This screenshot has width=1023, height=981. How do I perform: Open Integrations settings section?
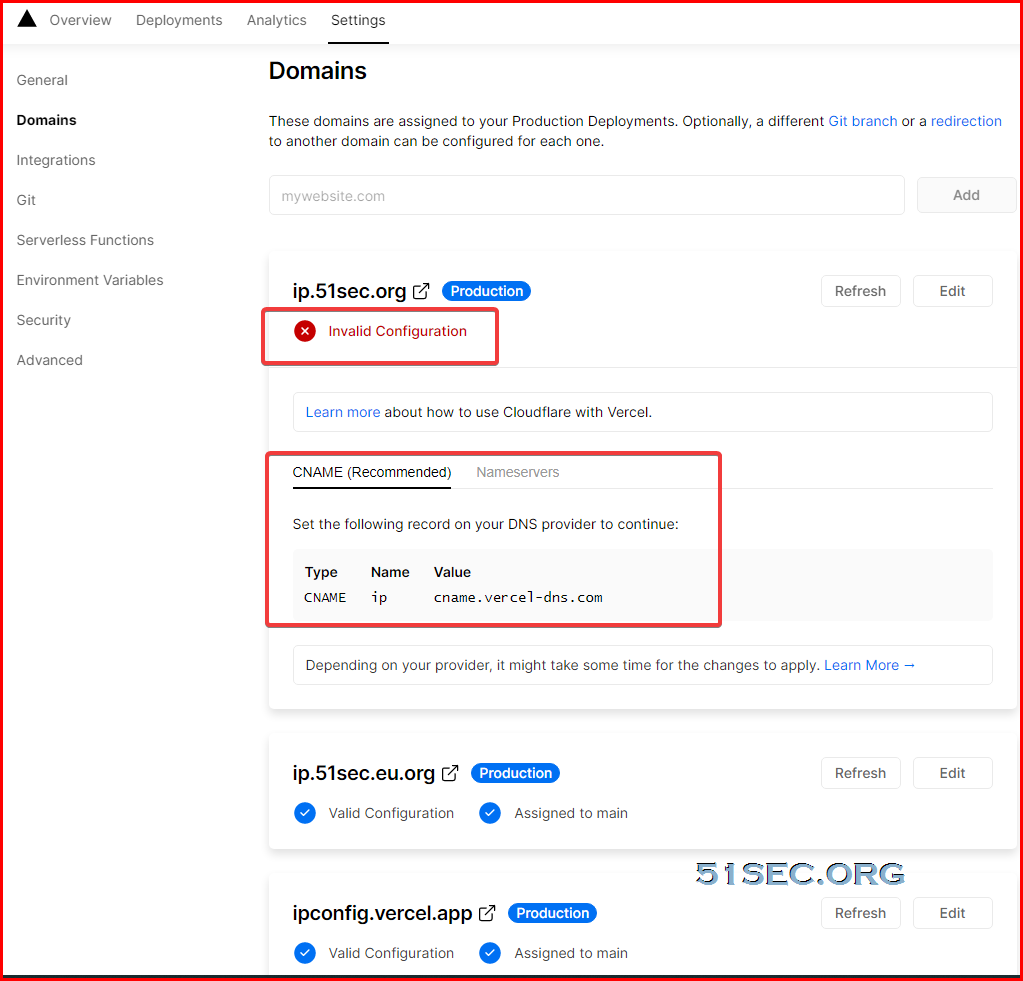pos(55,160)
